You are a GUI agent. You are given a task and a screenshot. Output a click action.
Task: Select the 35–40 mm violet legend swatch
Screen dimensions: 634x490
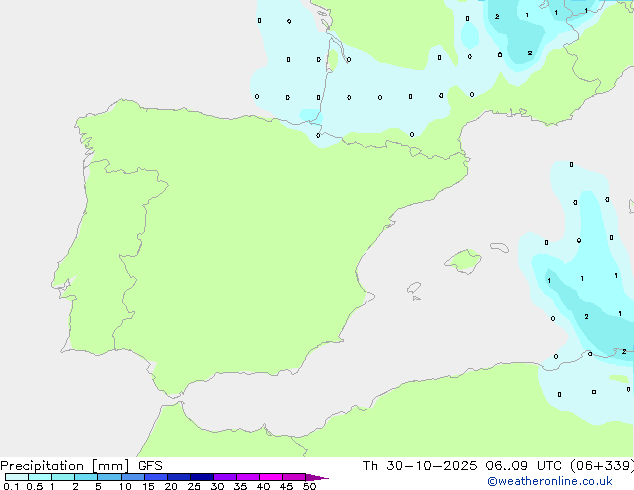tap(247, 477)
